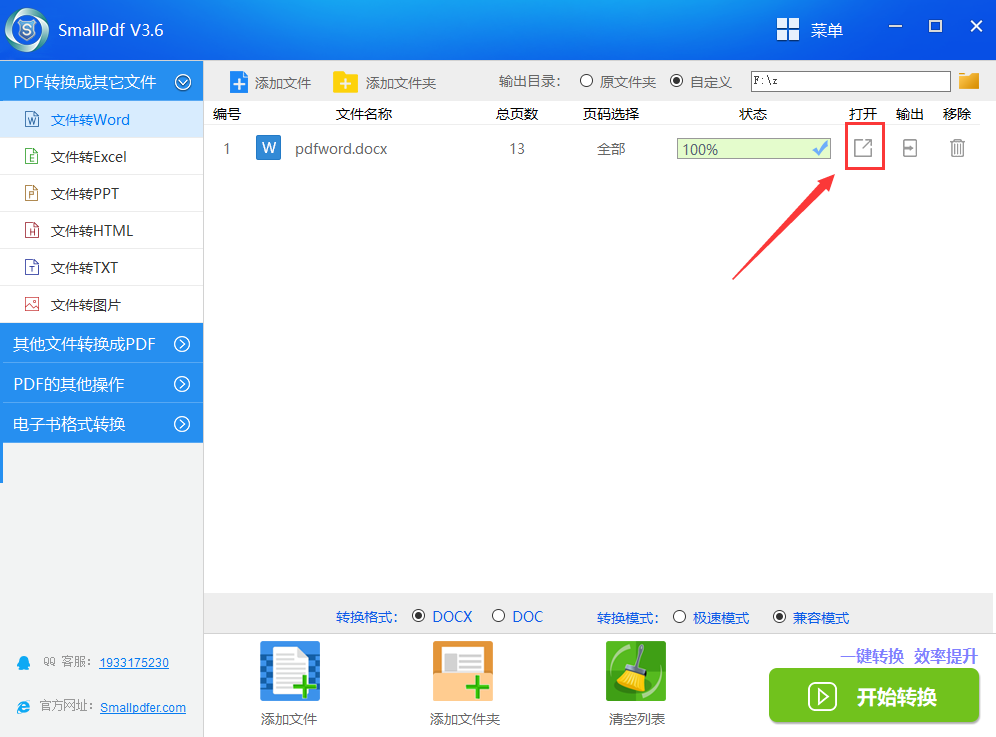The width and height of the screenshot is (996, 737).
Task: Click the 输出 icon for pdfword.docx
Action: coord(910,148)
